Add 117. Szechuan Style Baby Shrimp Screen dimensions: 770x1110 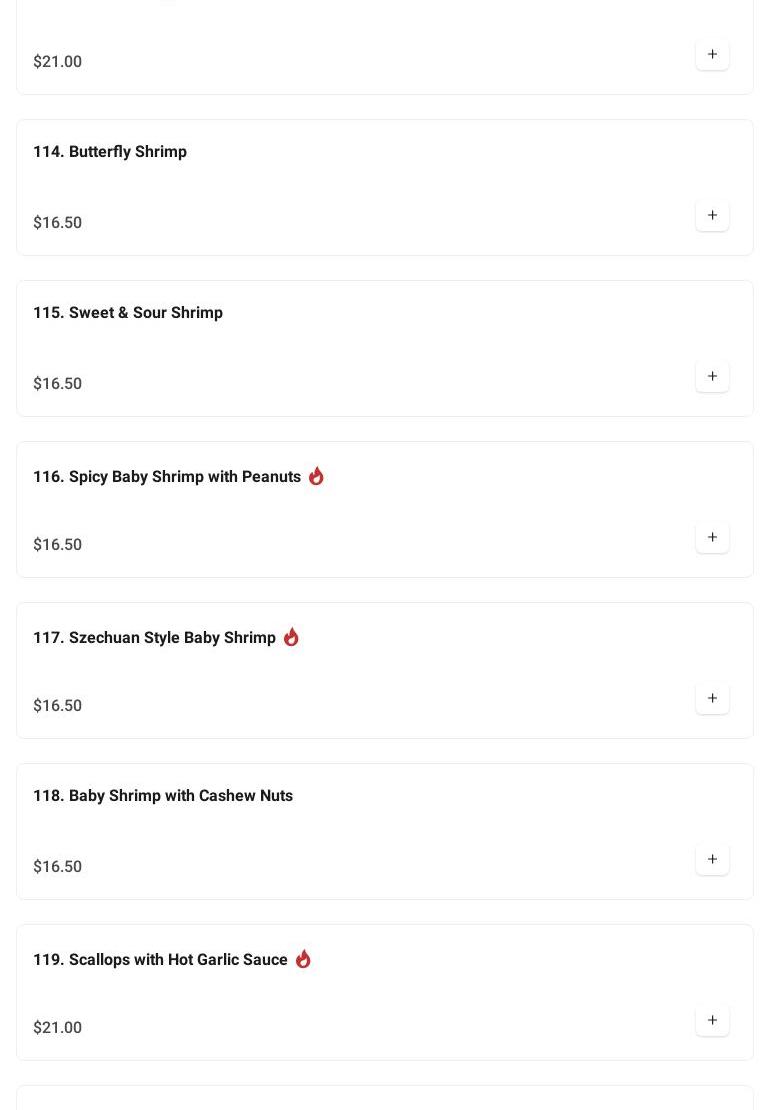[x=712, y=699]
